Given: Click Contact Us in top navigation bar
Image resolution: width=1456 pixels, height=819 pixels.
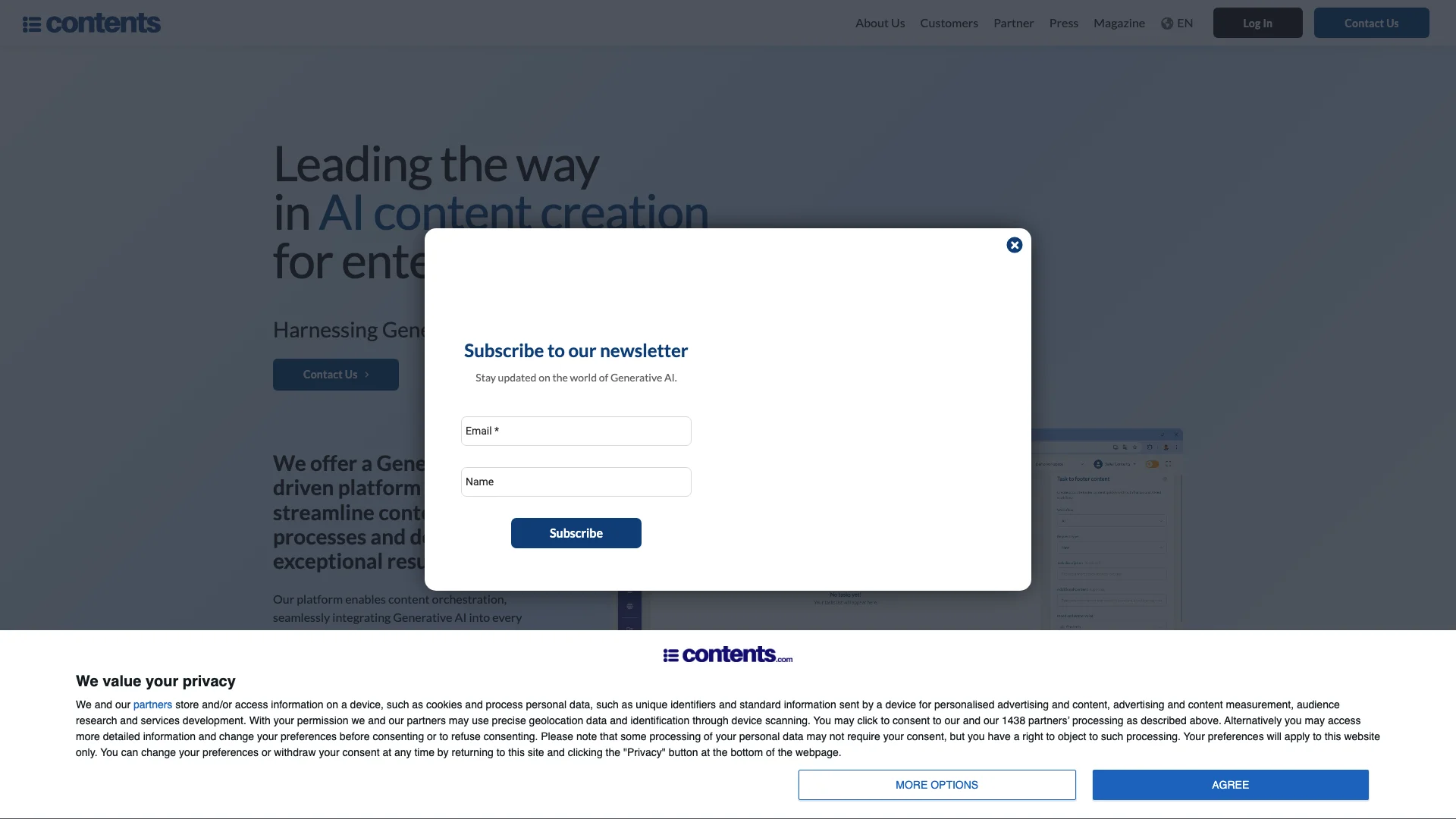Looking at the screenshot, I should [1371, 22].
